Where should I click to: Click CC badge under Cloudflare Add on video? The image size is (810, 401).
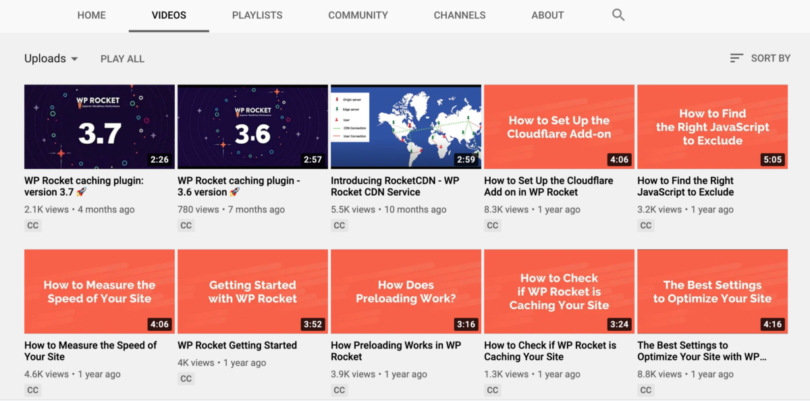coord(493,226)
